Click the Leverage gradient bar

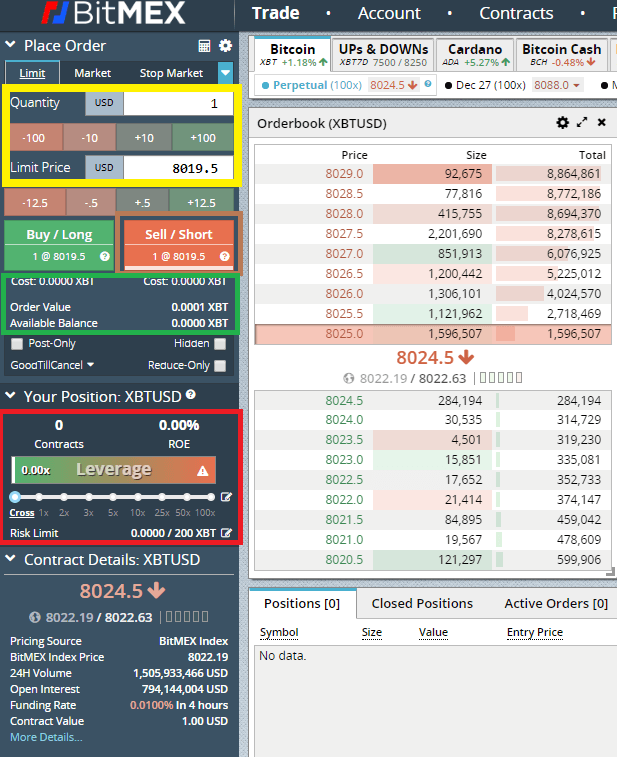click(114, 470)
